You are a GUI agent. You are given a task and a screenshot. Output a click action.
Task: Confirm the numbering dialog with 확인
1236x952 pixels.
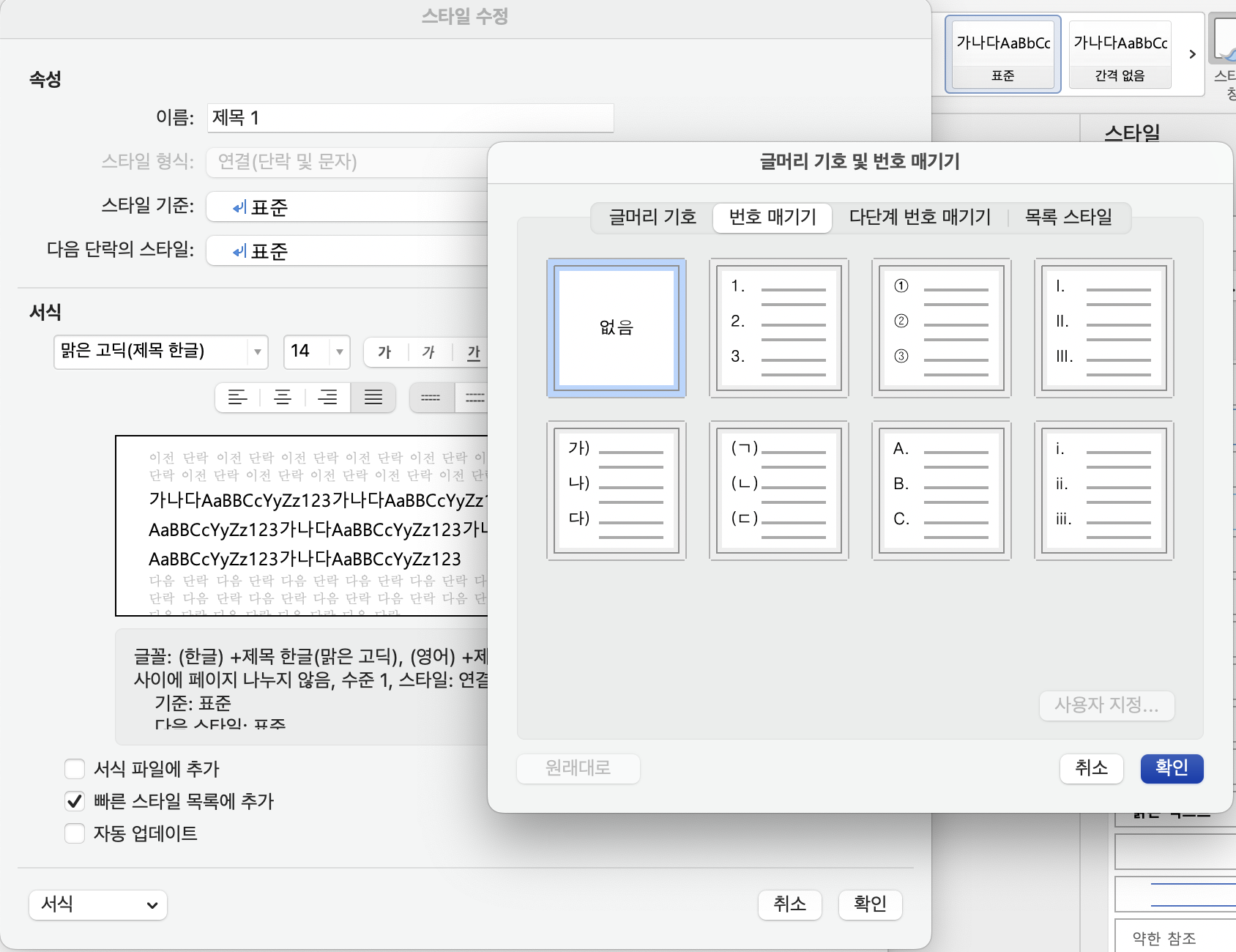tap(1172, 768)
